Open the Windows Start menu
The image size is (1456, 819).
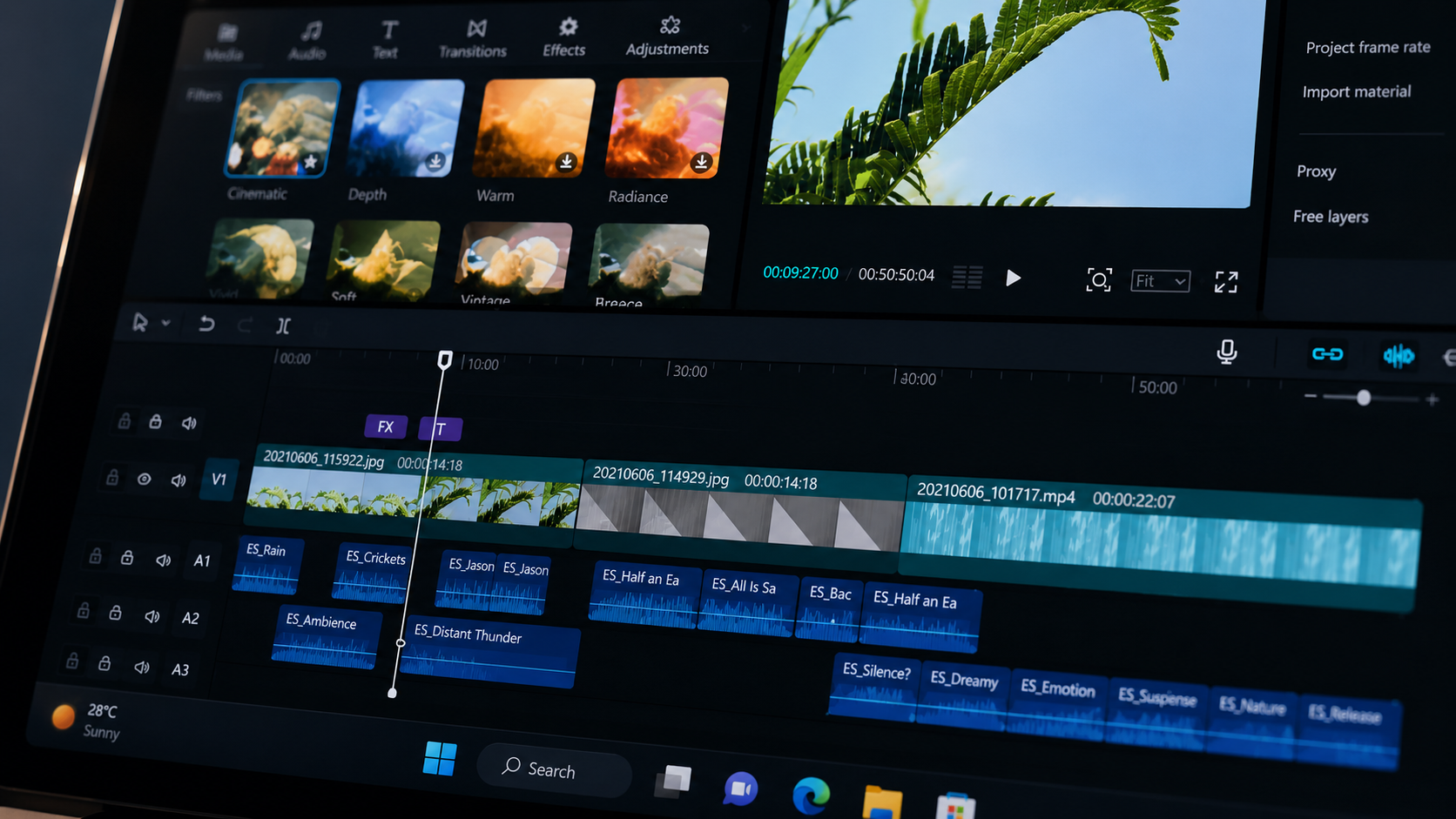440,758
